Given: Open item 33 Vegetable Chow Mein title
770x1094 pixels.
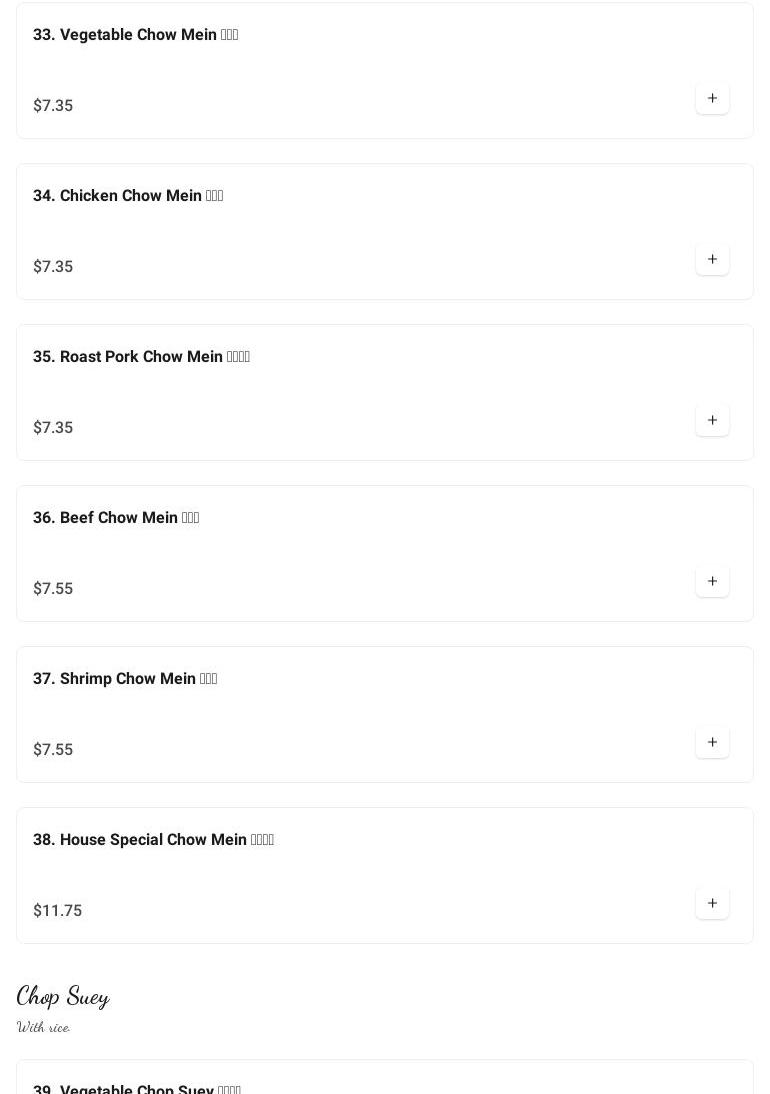Looking at the screenshot, I should click(135, 35).
